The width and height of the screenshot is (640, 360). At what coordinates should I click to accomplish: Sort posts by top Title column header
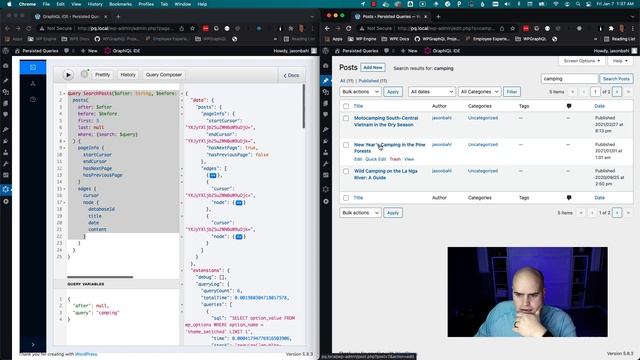click(x=358, y=106)
